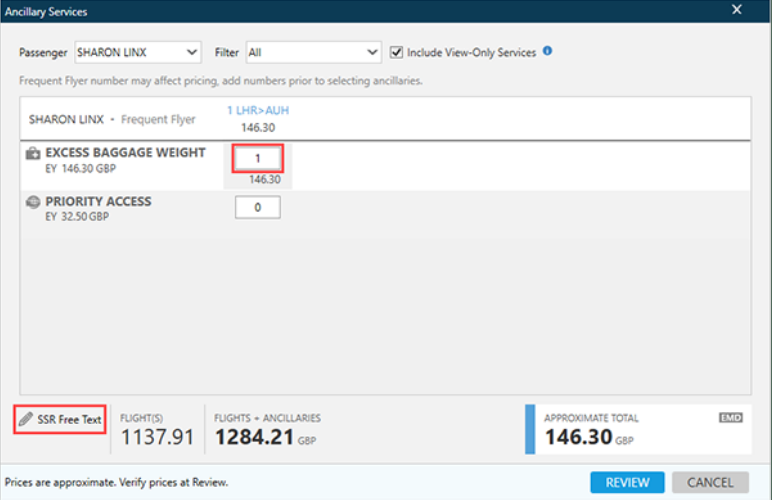Click the Approximate Total 146.30 GBP amount
The height and width of the screenshot is (500, 772).
(578, 437)
